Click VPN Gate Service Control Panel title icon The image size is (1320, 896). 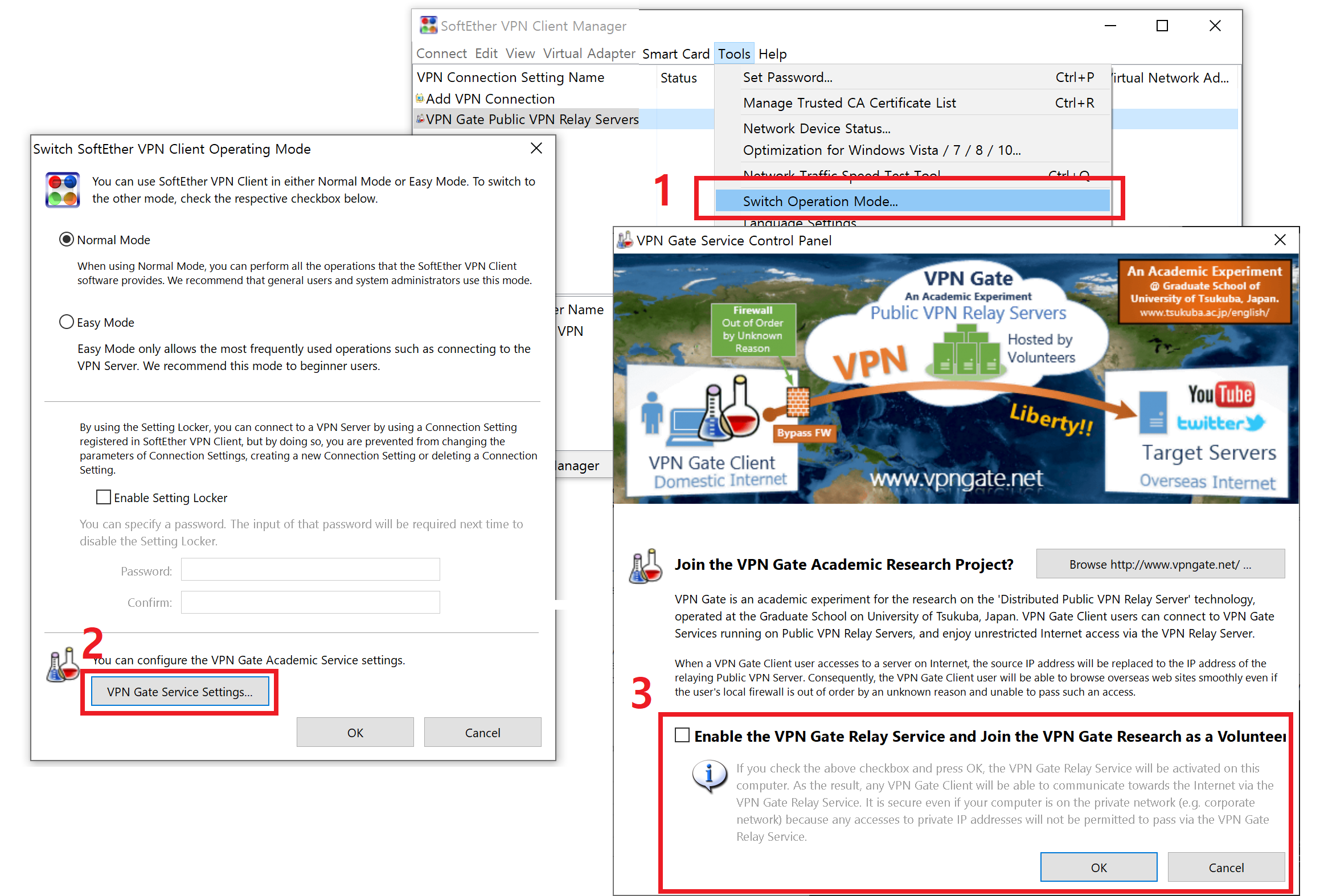pos(625,240)
